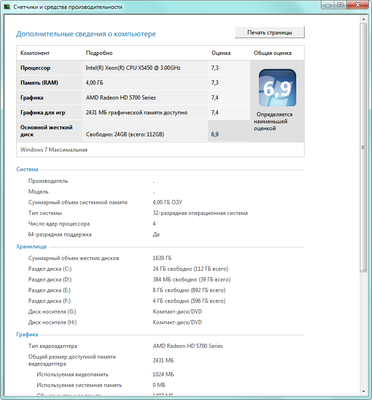Click the Хранилище section heading

click(x=31, y=247)
